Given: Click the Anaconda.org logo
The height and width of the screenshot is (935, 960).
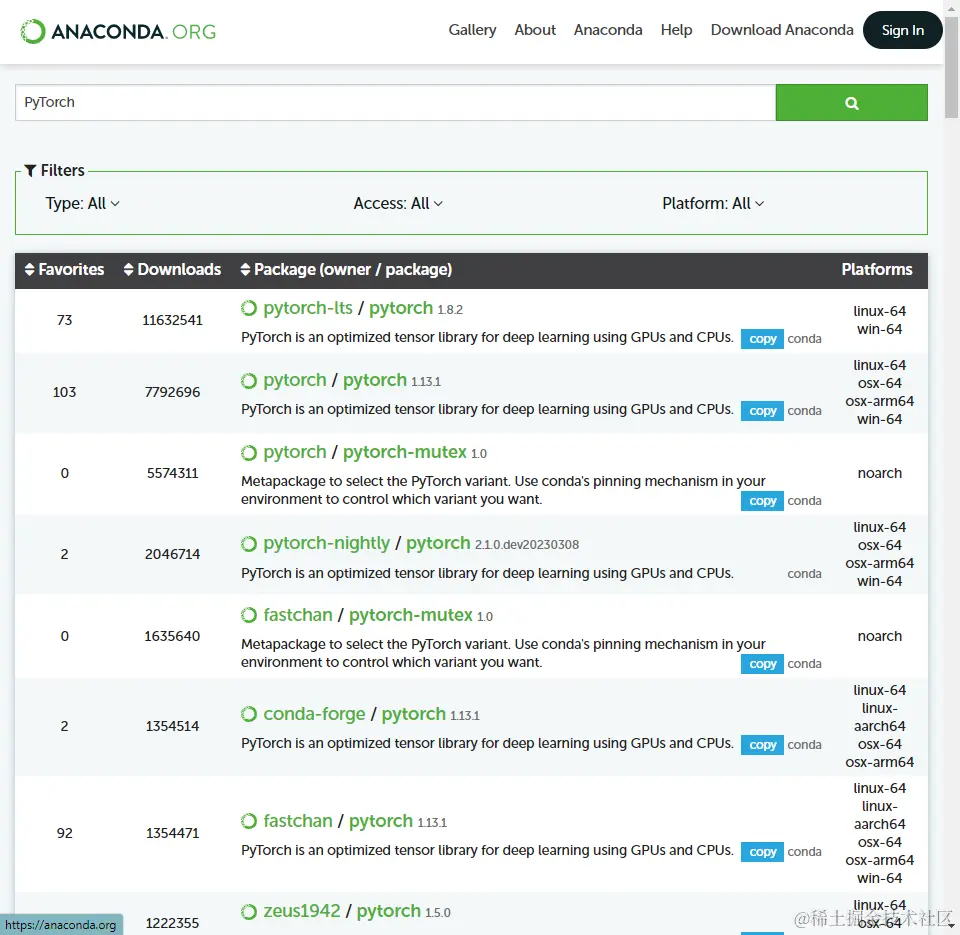Looking at the screenshot, I should (118, 31).
